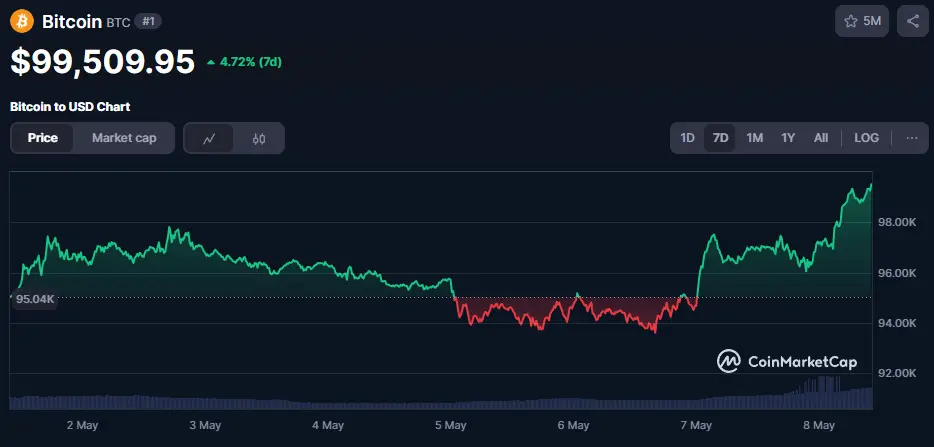Click the Bitcoin to USD Chart heading
The width and height of the screenshot is (934, 447).
70,107
